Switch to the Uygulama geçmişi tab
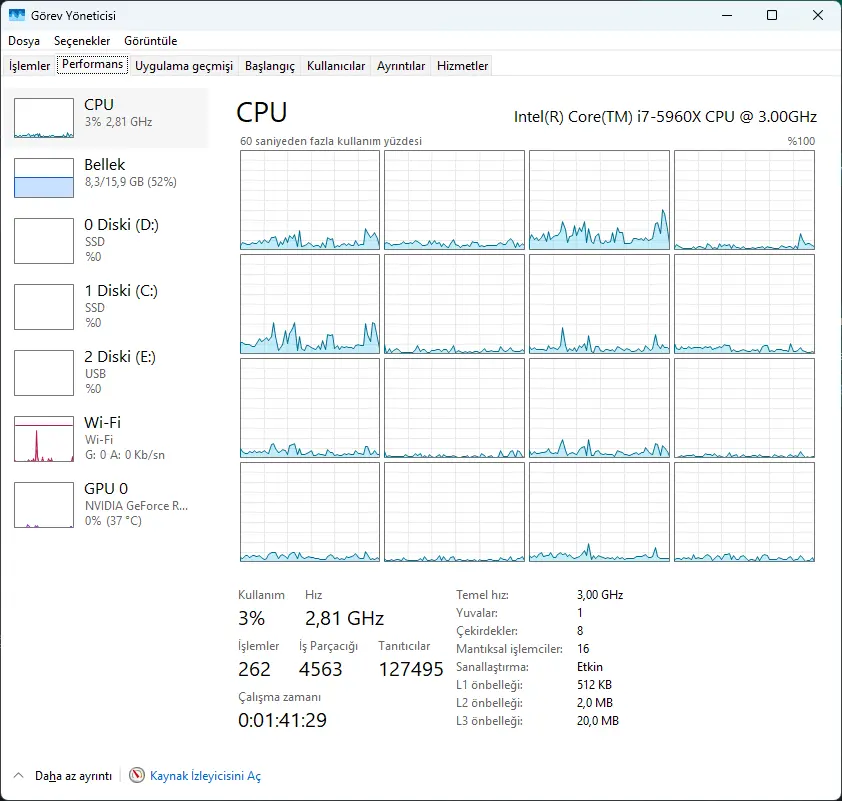The height and width of the screenshot is (801, 842). (184, 65)
